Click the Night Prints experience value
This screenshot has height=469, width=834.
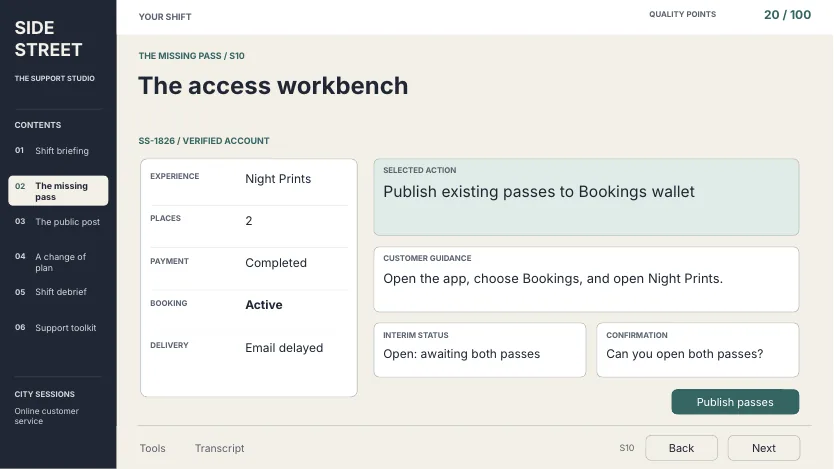coord(278,179)
